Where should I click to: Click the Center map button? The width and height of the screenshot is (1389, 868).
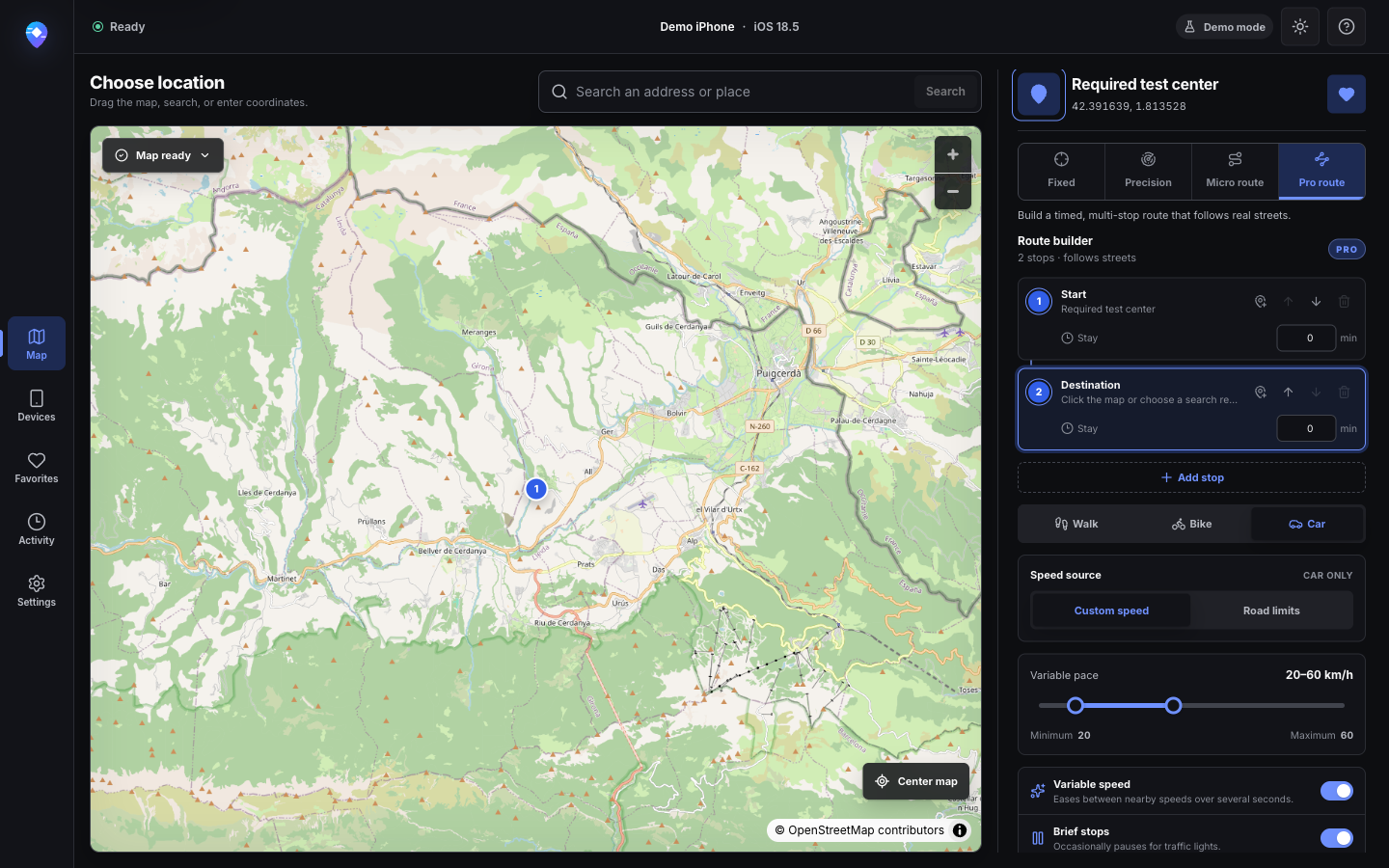[x=916, y=781]
